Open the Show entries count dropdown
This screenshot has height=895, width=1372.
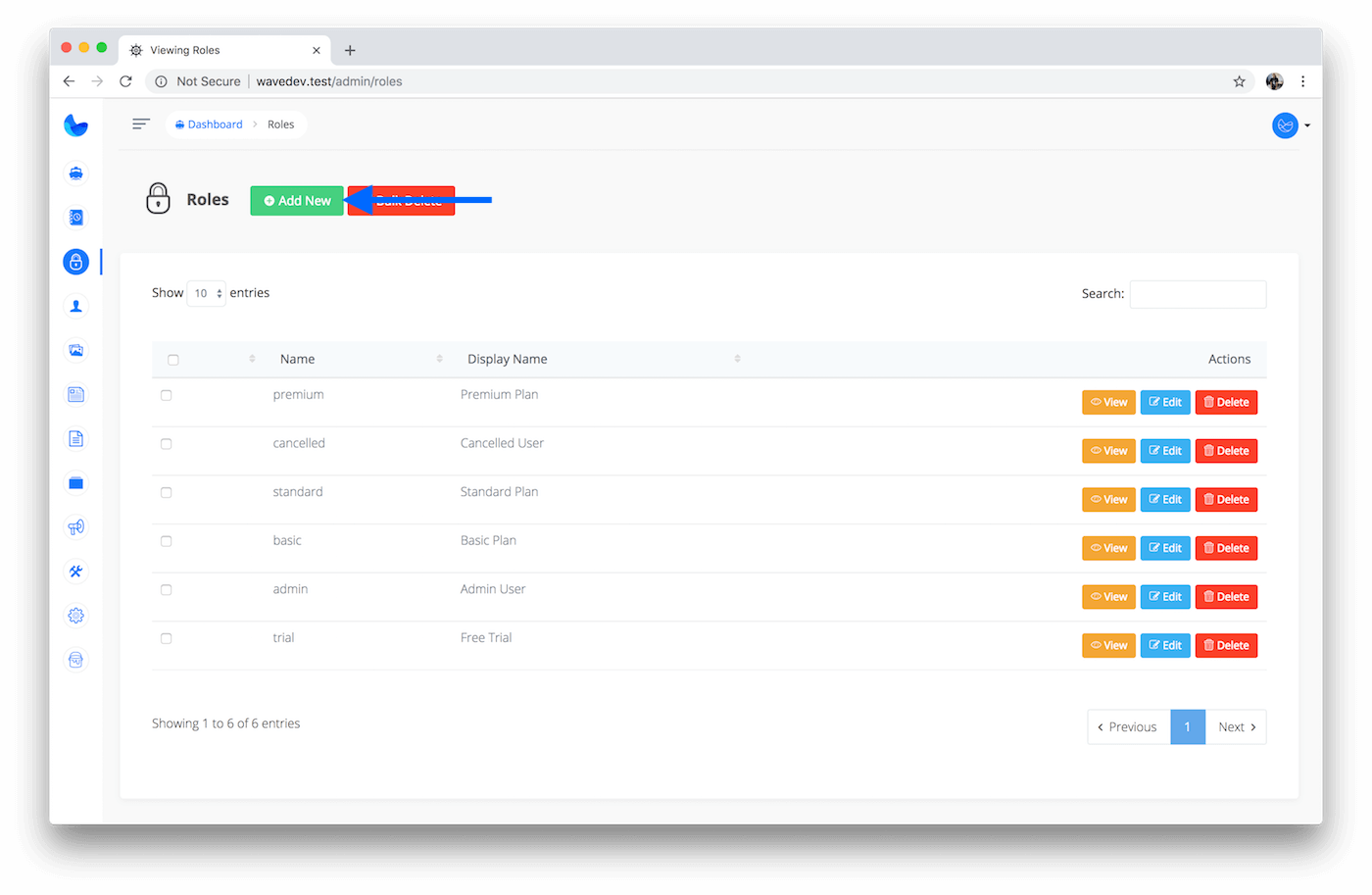[x=206, y=293]
